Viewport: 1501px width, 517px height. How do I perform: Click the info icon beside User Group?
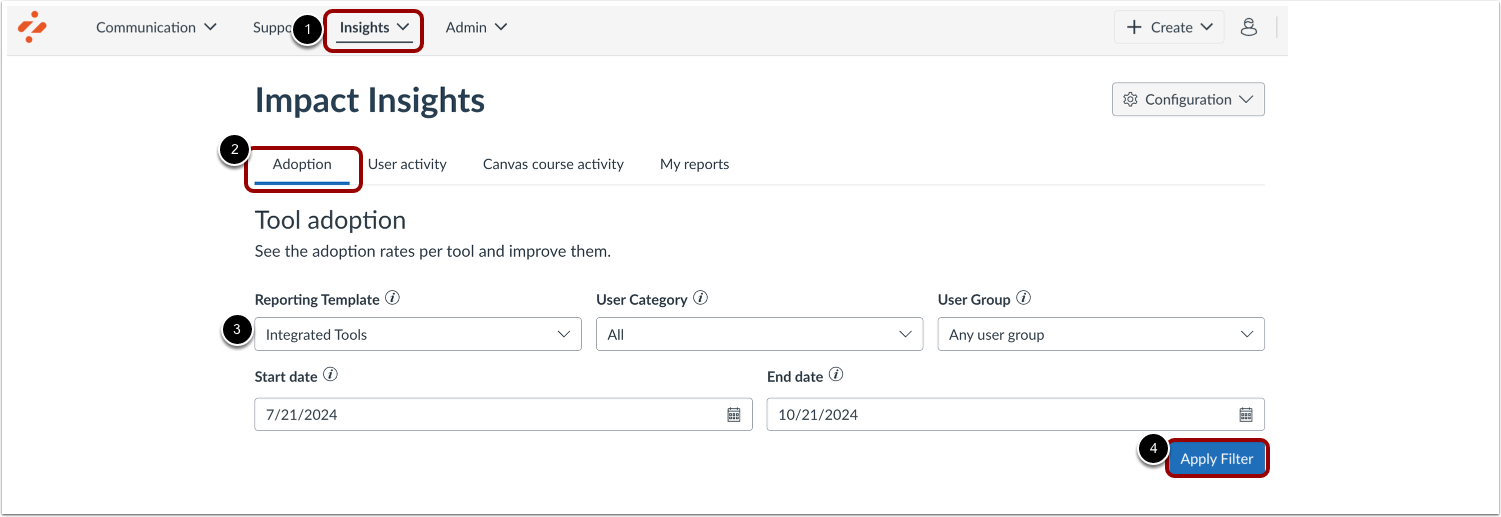pyautogui.click(x=1023, y=298)
